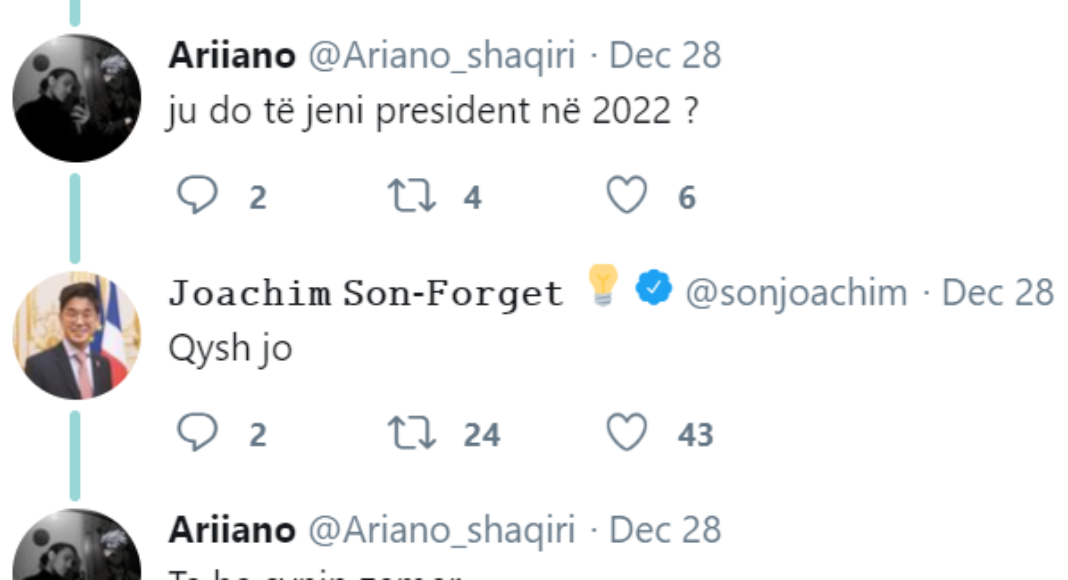Retweet Ariiano's 'president në 2022' tweet

[411, 196]
